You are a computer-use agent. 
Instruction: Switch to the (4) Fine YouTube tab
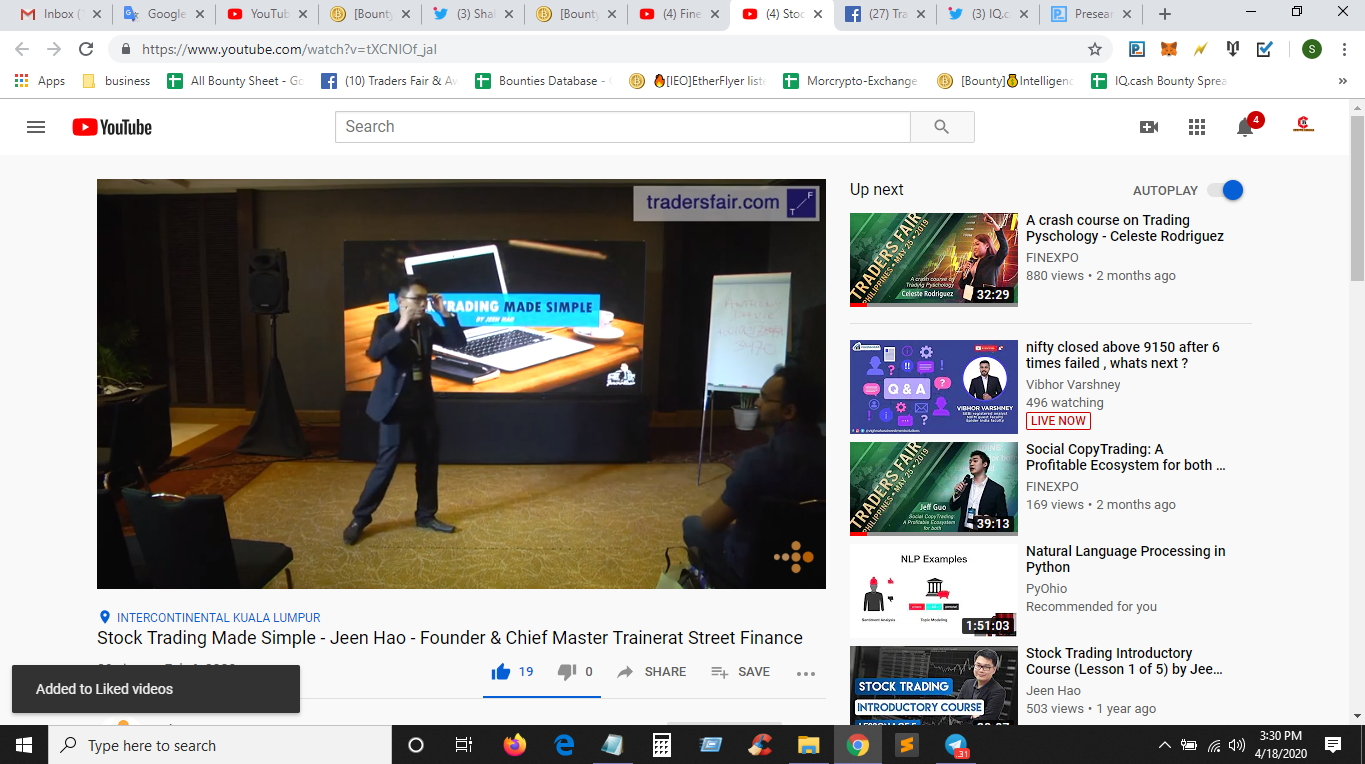tap(679, 14)
